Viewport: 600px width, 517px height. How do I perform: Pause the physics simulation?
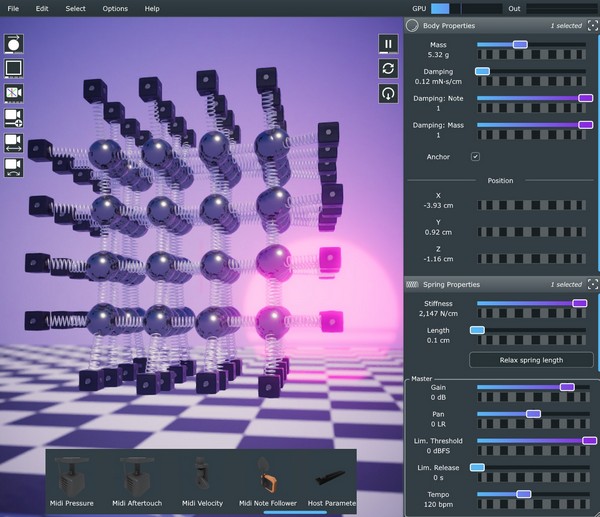tap(388, 44)
